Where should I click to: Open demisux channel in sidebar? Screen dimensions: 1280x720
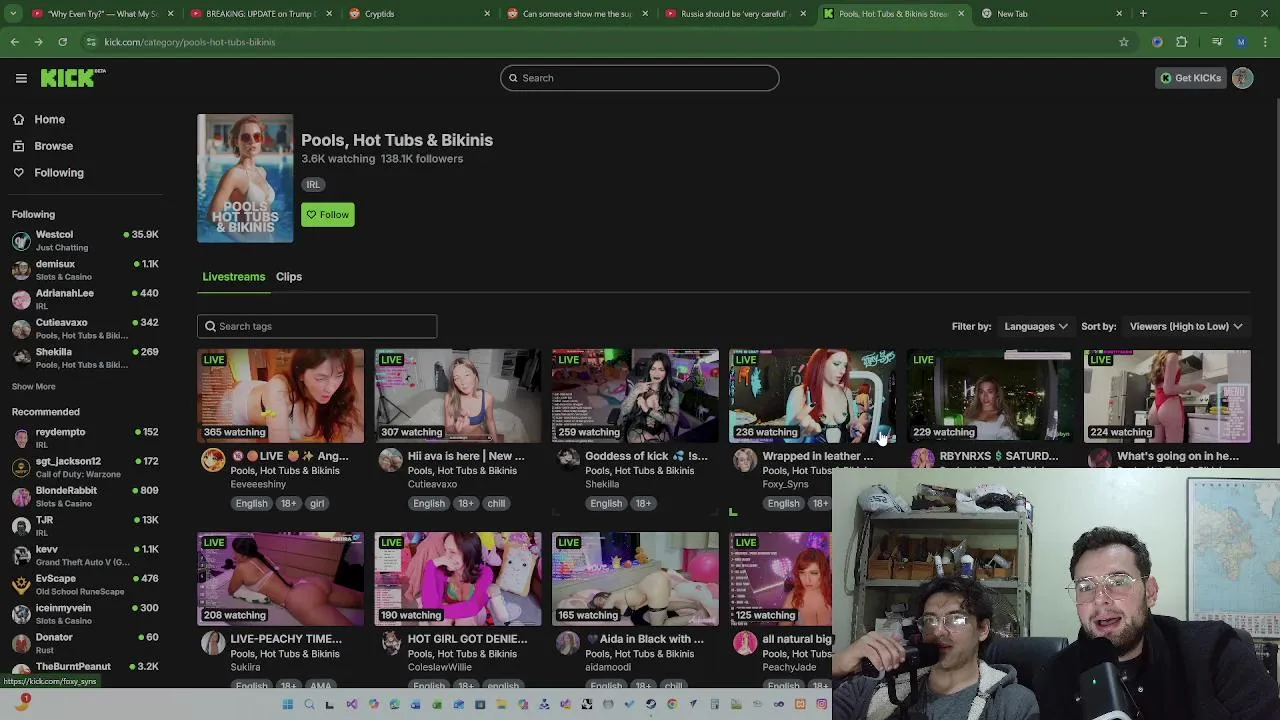click(85, 270)
